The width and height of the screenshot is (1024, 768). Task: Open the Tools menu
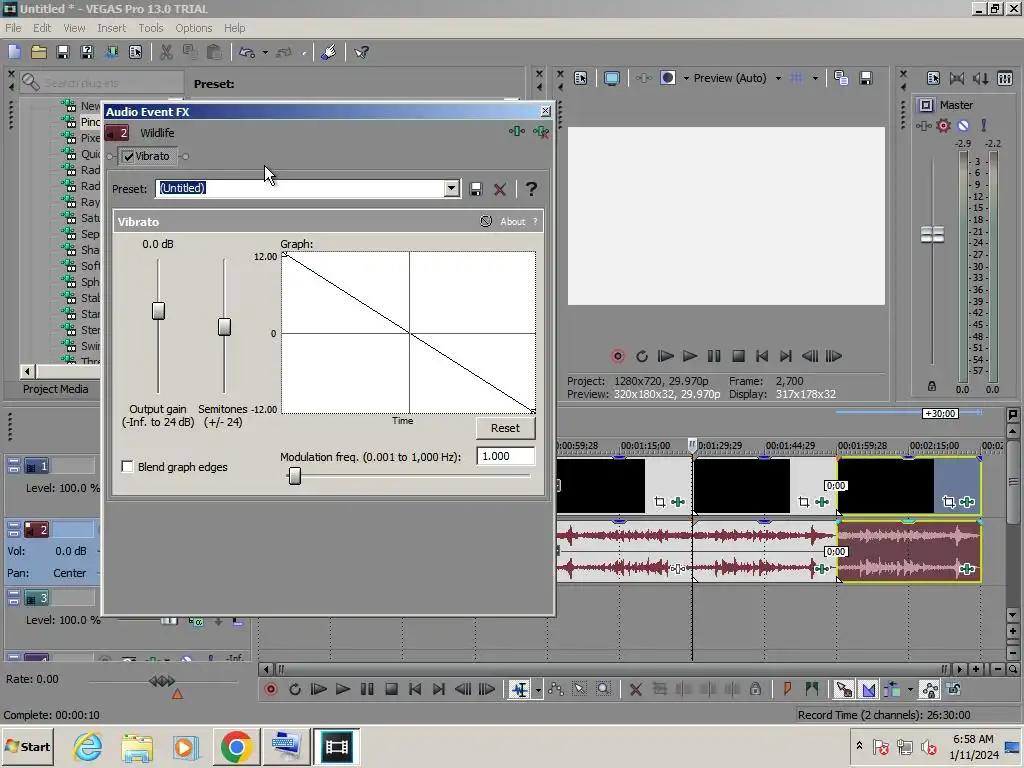(x=151, y=28)
